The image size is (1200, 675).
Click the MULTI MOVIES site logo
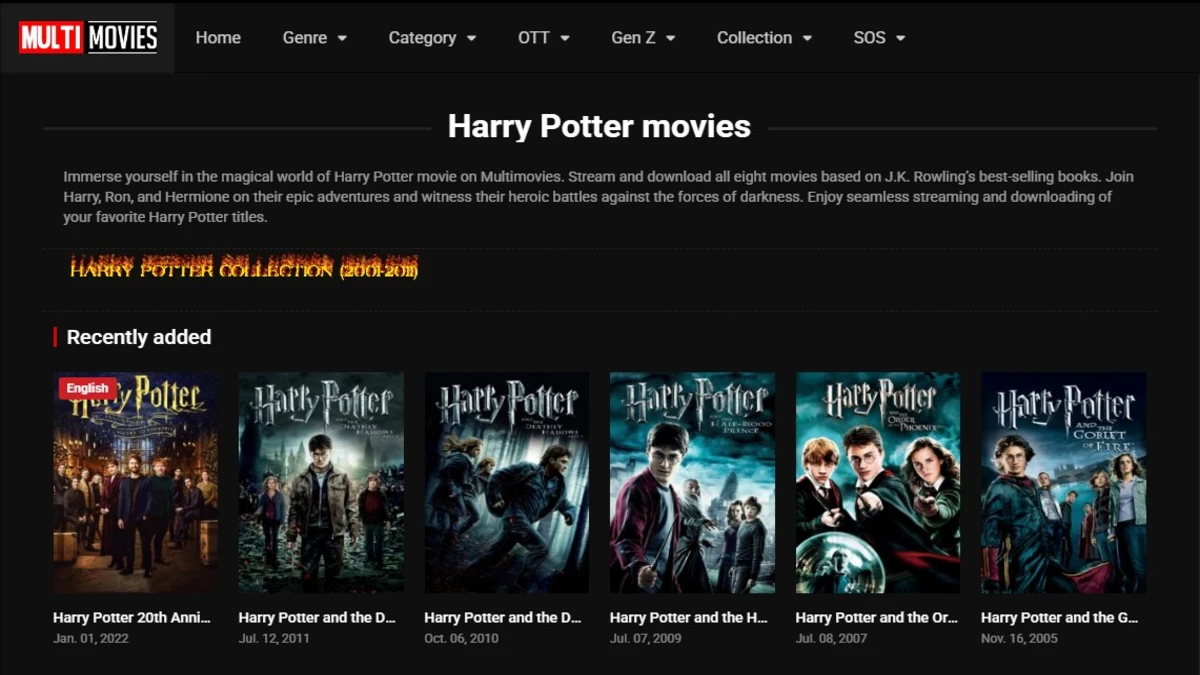87,38
